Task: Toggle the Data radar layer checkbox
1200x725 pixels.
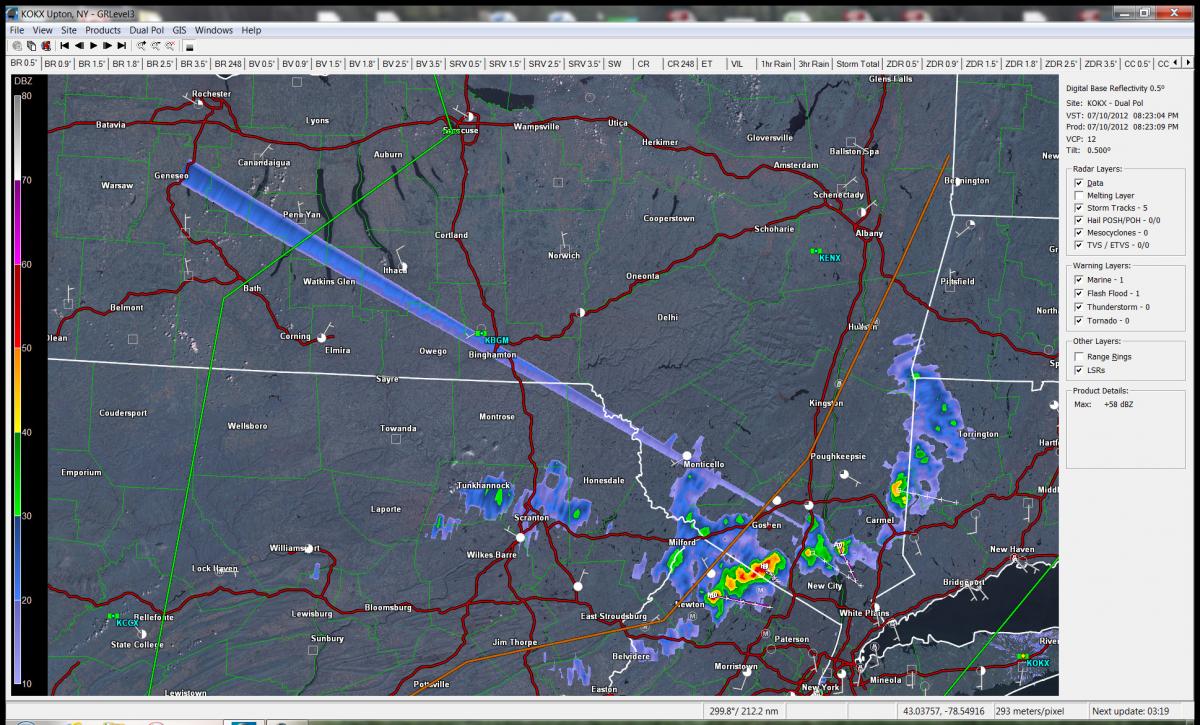Action: 1078,183
